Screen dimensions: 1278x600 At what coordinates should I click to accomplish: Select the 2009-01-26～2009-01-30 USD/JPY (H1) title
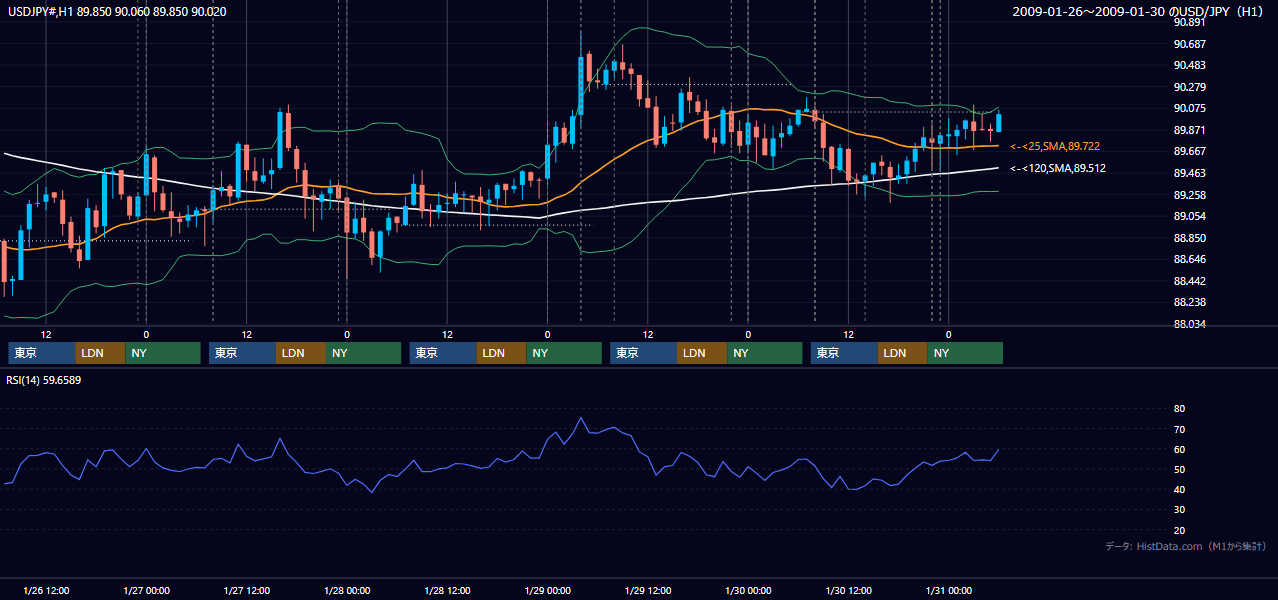(1140, 12)
